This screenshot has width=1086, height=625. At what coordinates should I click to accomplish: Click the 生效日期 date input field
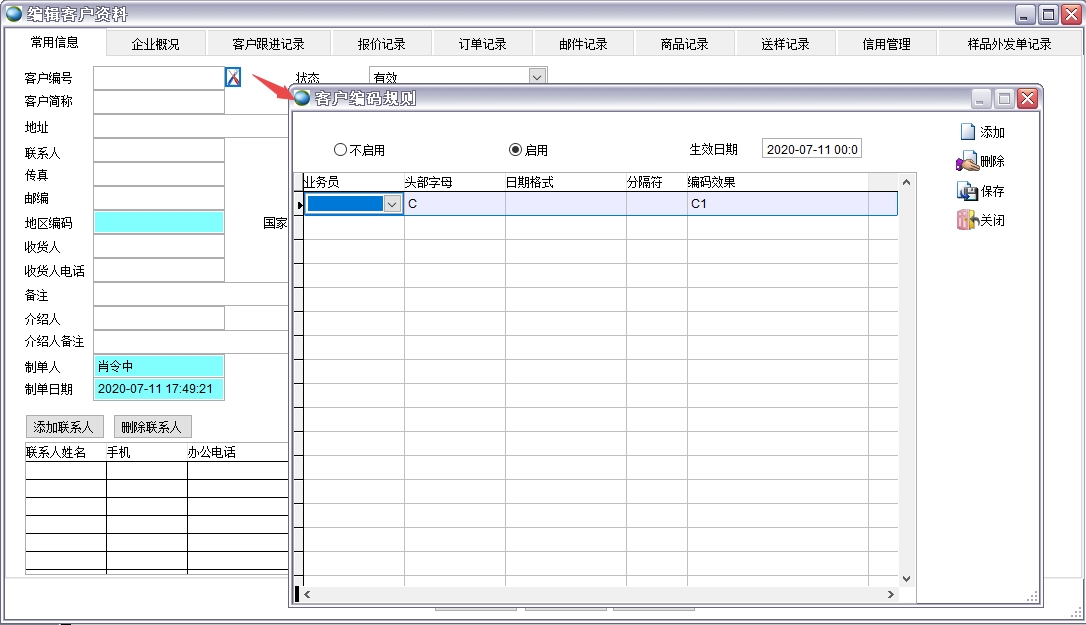click(811, 149)
